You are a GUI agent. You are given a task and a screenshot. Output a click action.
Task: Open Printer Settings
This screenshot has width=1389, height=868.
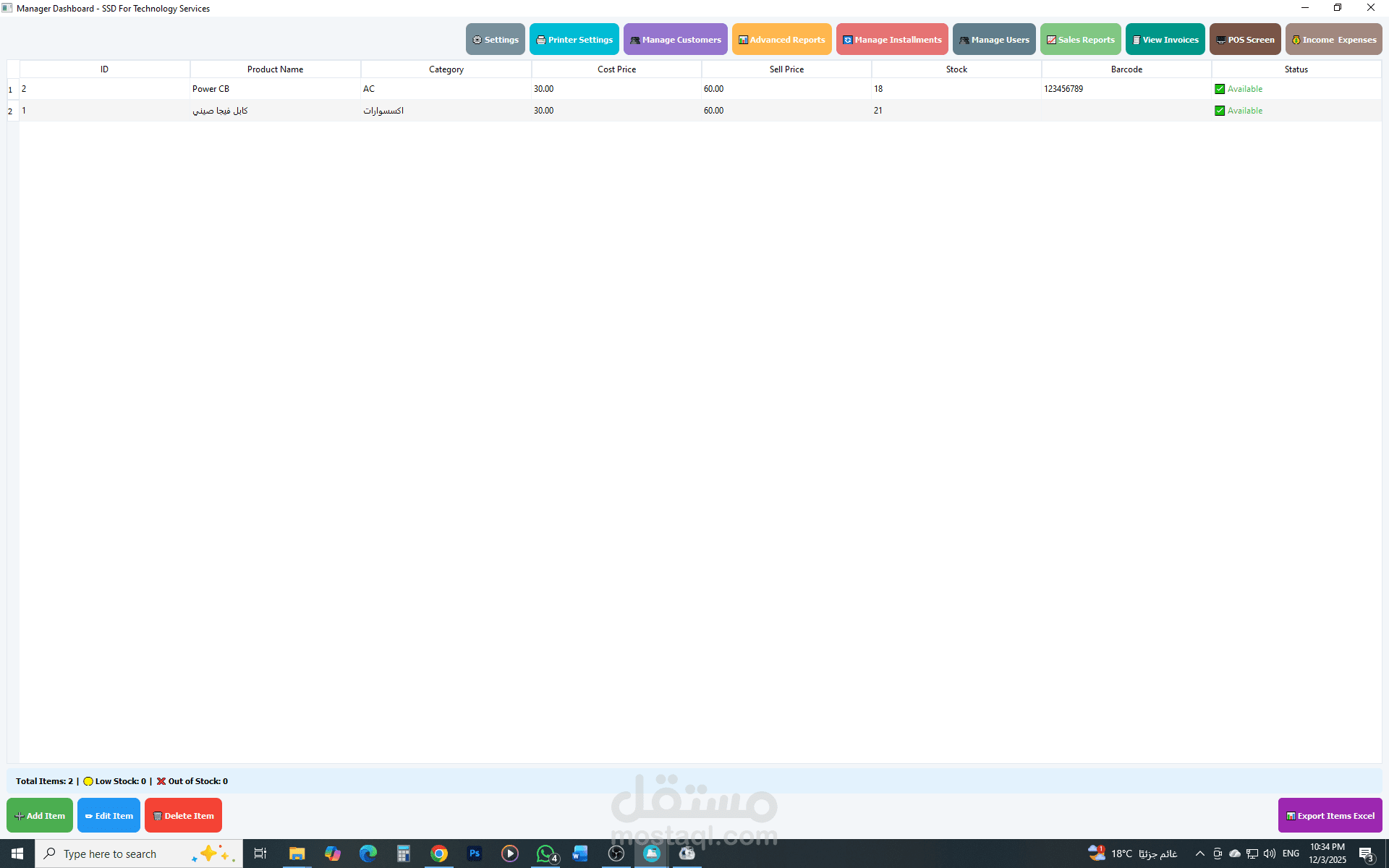pos(574,40)
